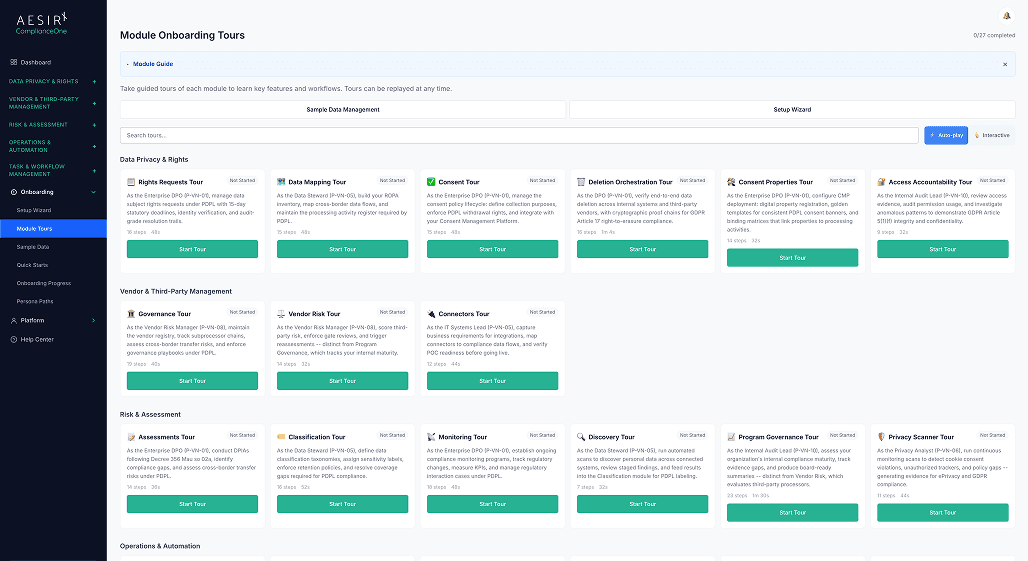Dismiss the Module Guide banner
The width and height of the screenshot is (1028, 561).
1005,64
